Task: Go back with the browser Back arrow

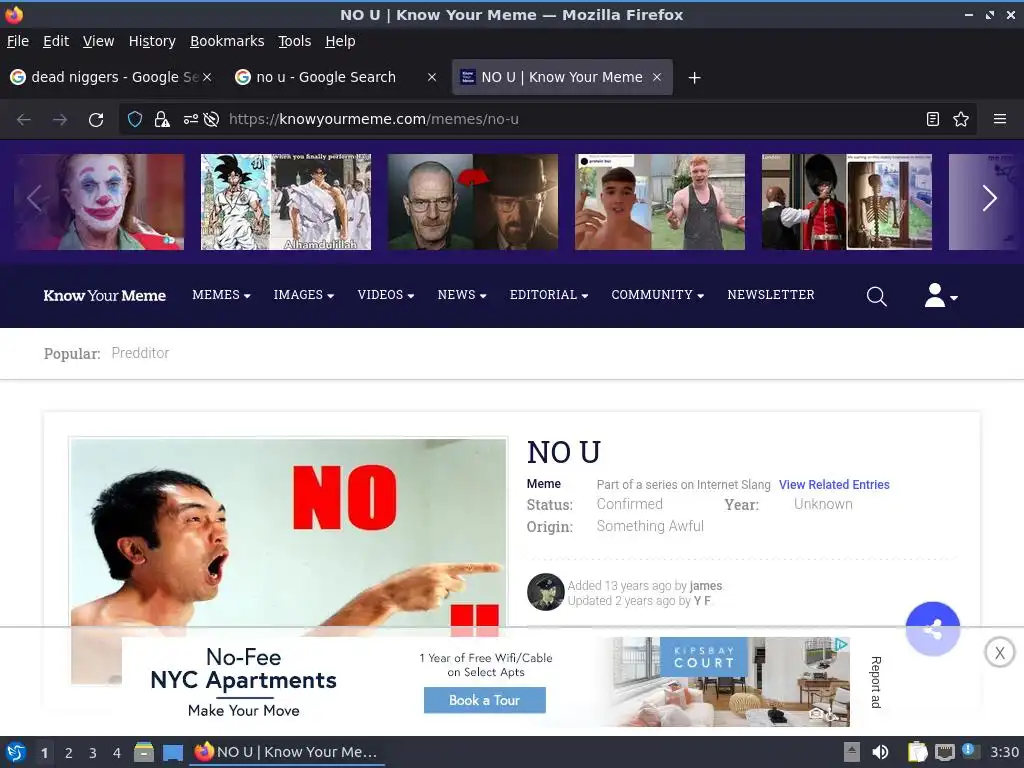Action: pyautogui.click(x=24, y=120)
